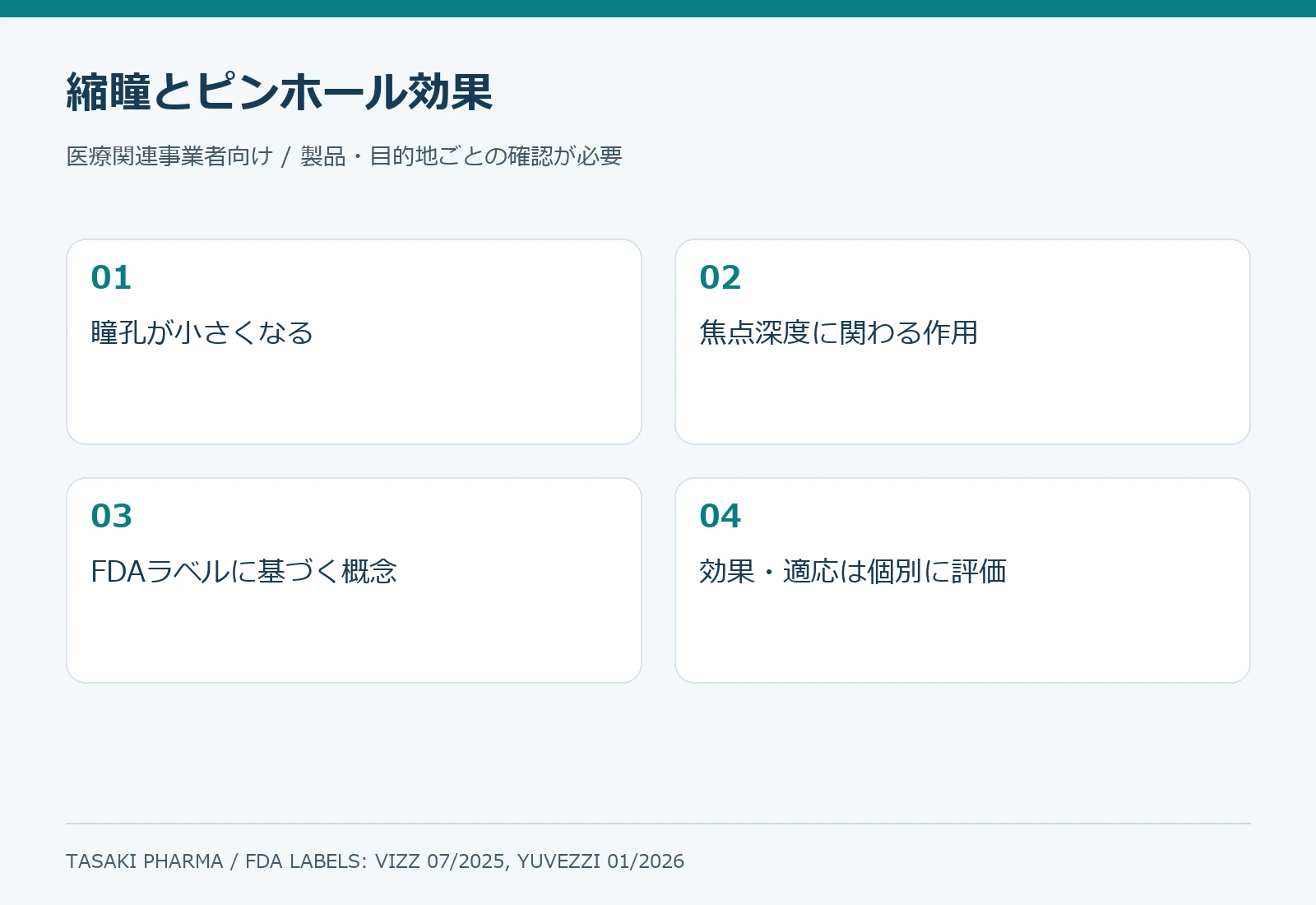Select the text FDAラベルに基づく概念

pyautogui.click(x=243, y=571)
